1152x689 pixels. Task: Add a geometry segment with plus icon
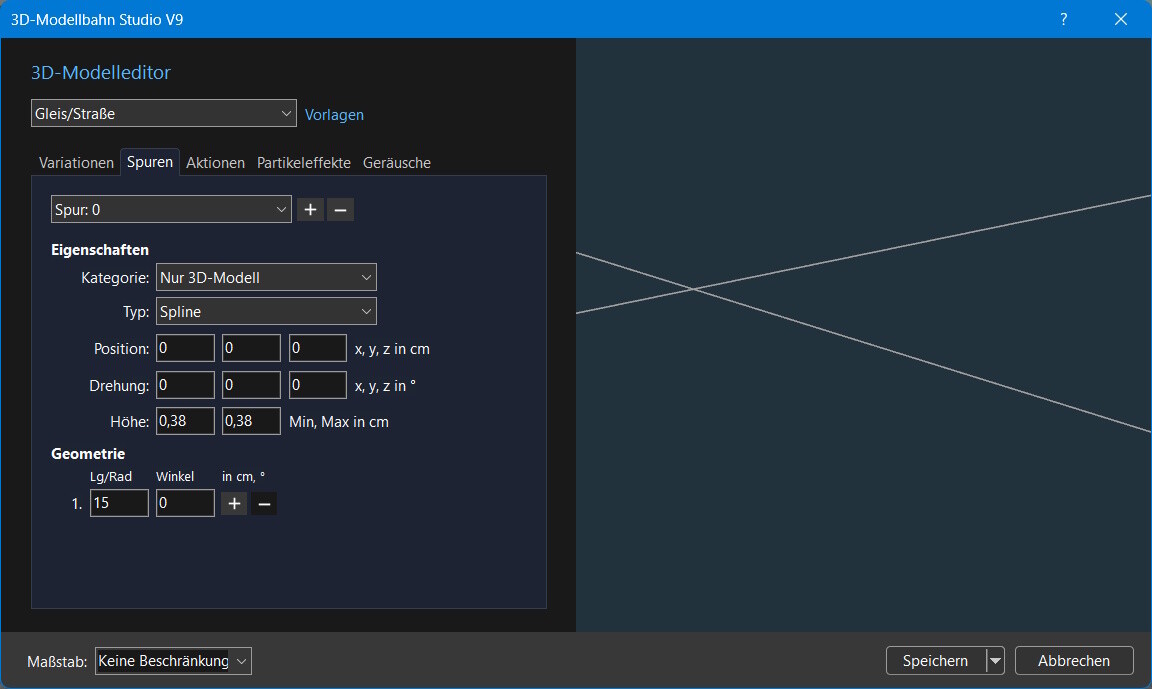[x=234, y=504]
